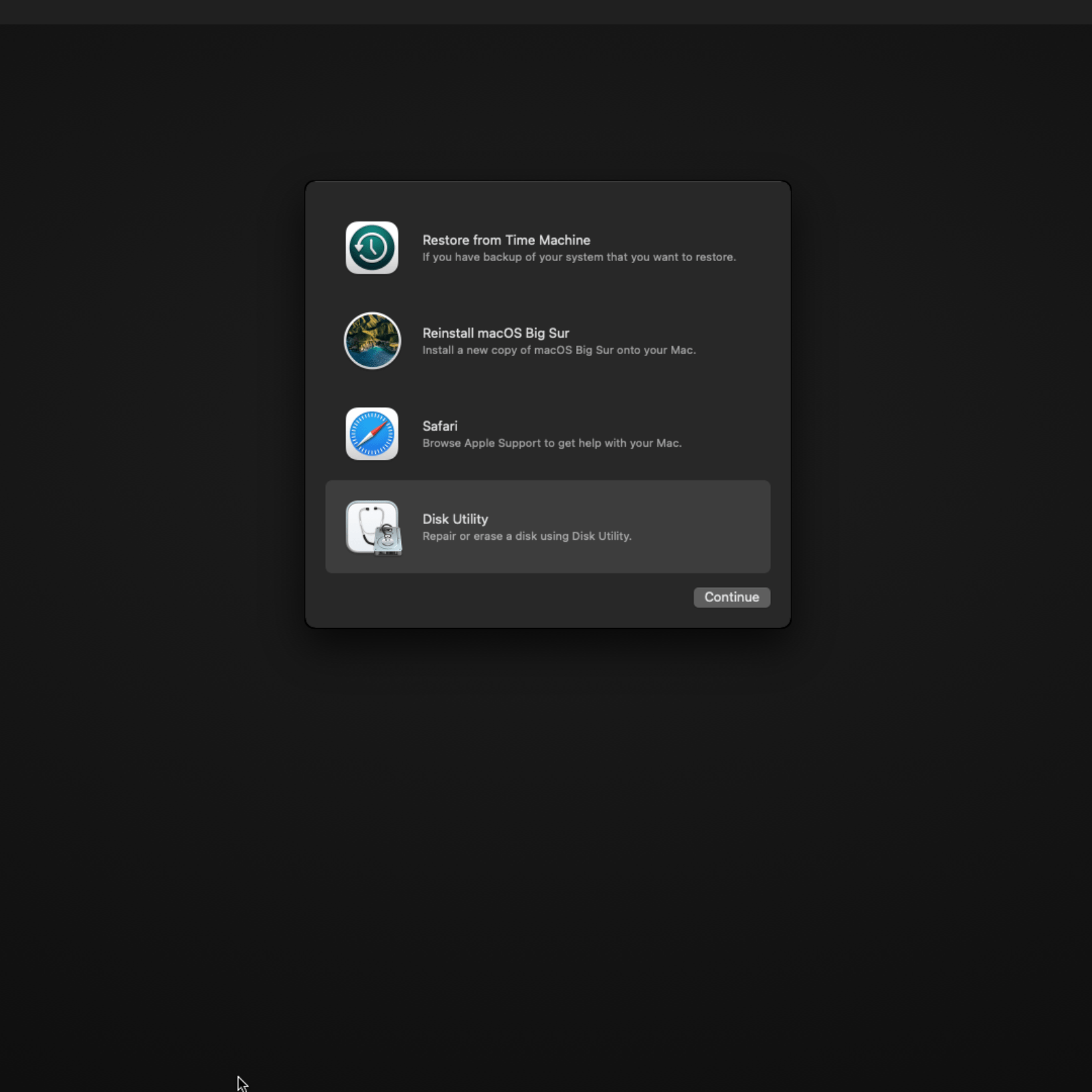This screenshot has width=1092, height=1092.
Task: Click "Browse Apple Support" description text
Action: click(551, 443)
